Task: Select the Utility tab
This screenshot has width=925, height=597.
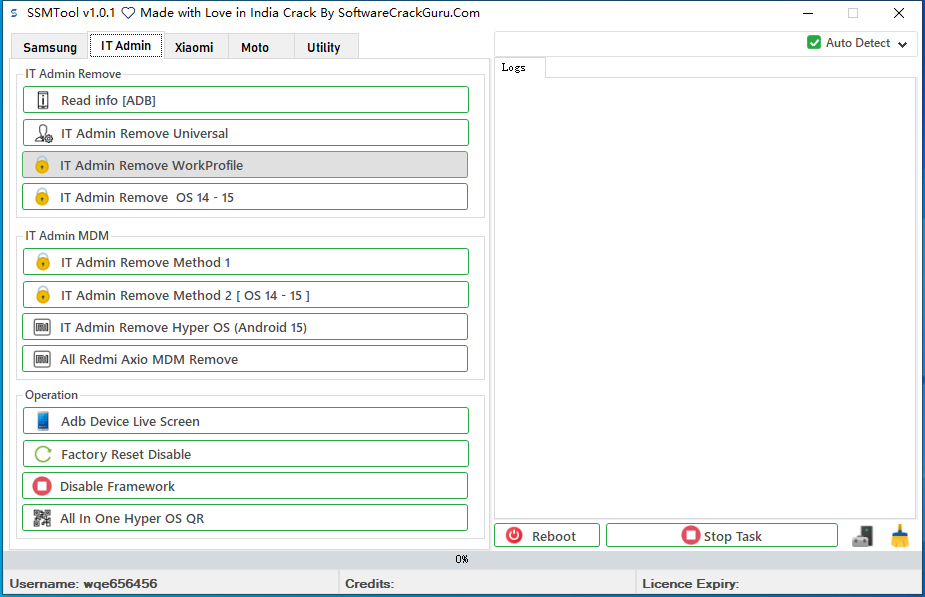Action: click(x=324, y=47)
